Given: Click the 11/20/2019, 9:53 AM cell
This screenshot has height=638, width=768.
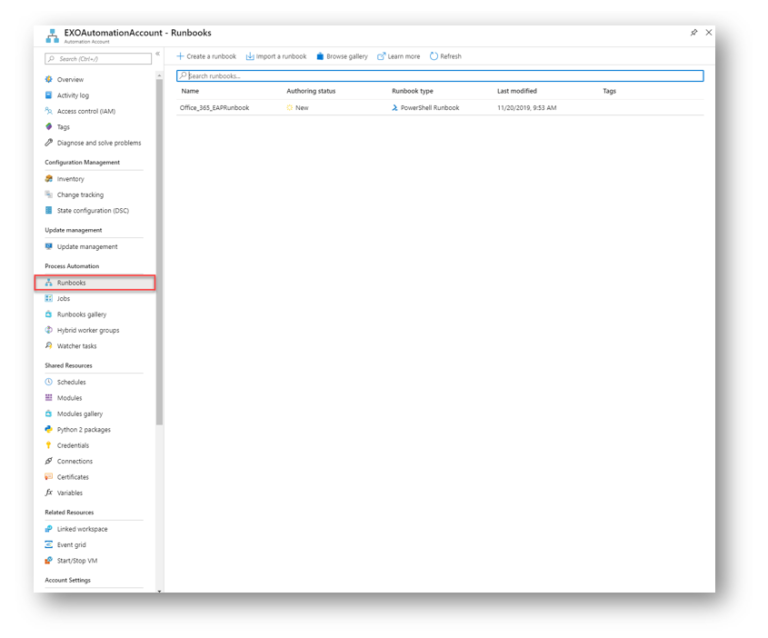Looking at the screenshot, I should coord(527,108).
